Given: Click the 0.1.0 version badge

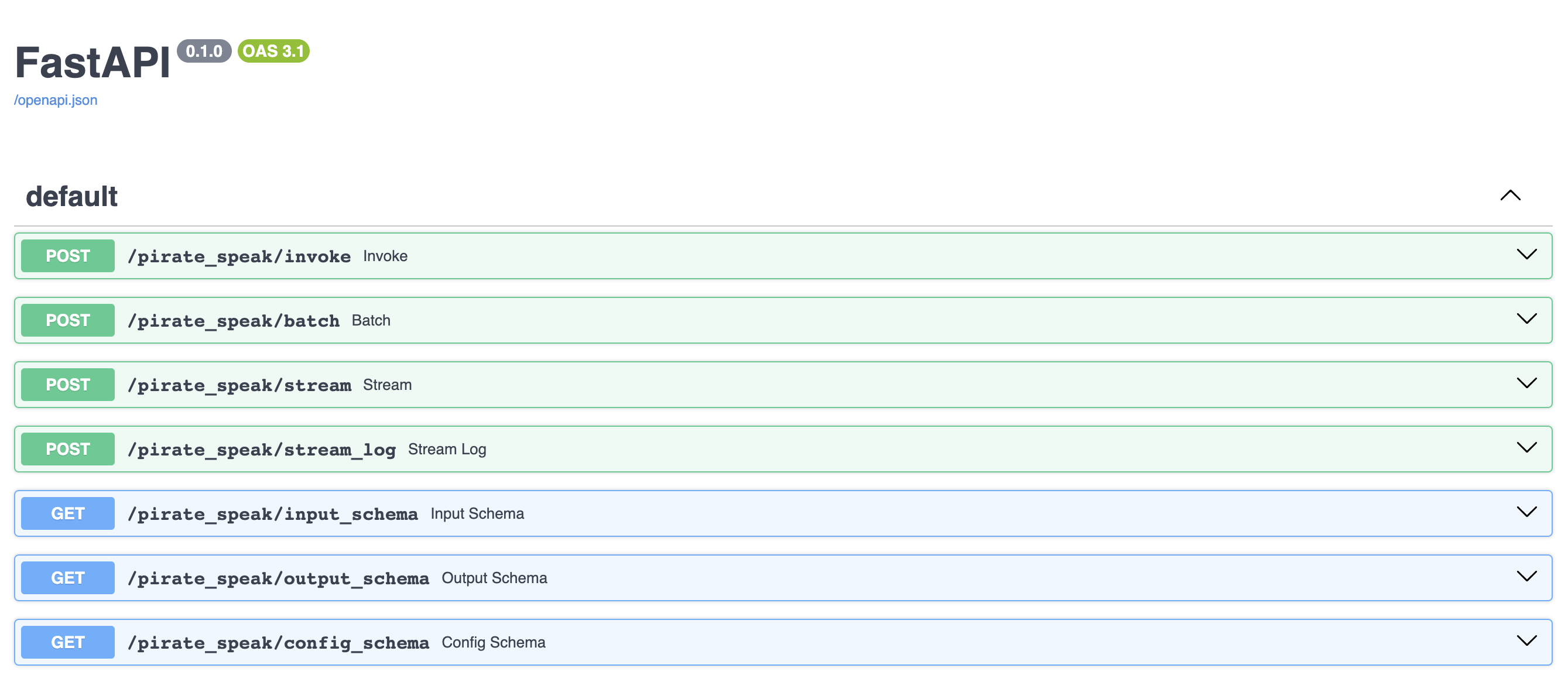Looking at the screenshot, I should (x=204, y=51).
